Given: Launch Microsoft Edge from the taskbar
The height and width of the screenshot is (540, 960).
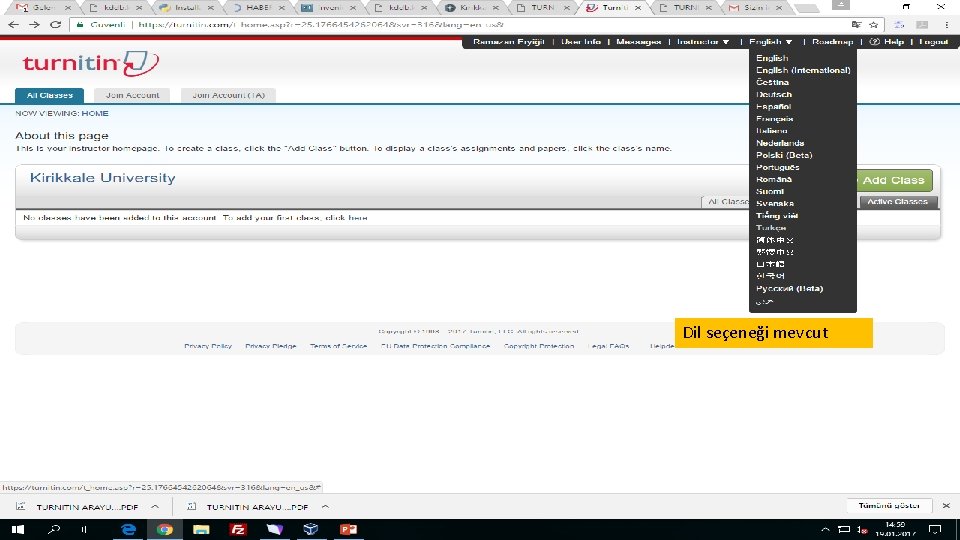Looking at the screenshot, I should point(128,529).
